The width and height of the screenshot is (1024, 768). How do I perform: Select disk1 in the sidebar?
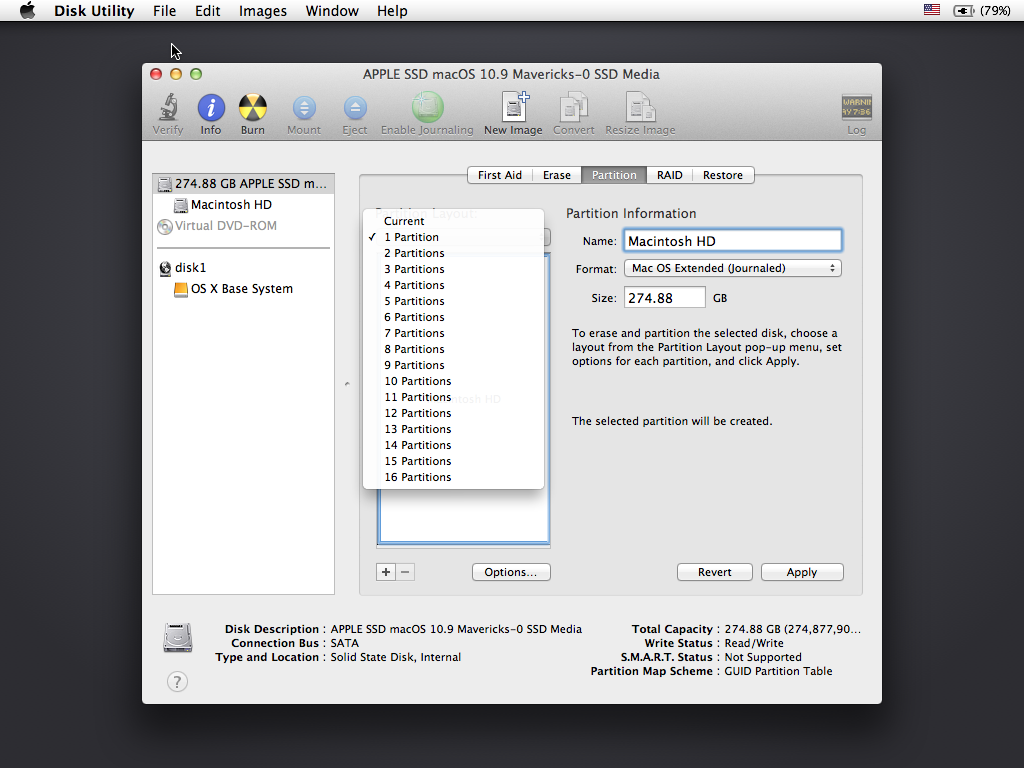pyautogui.click(x=244, y=268)
